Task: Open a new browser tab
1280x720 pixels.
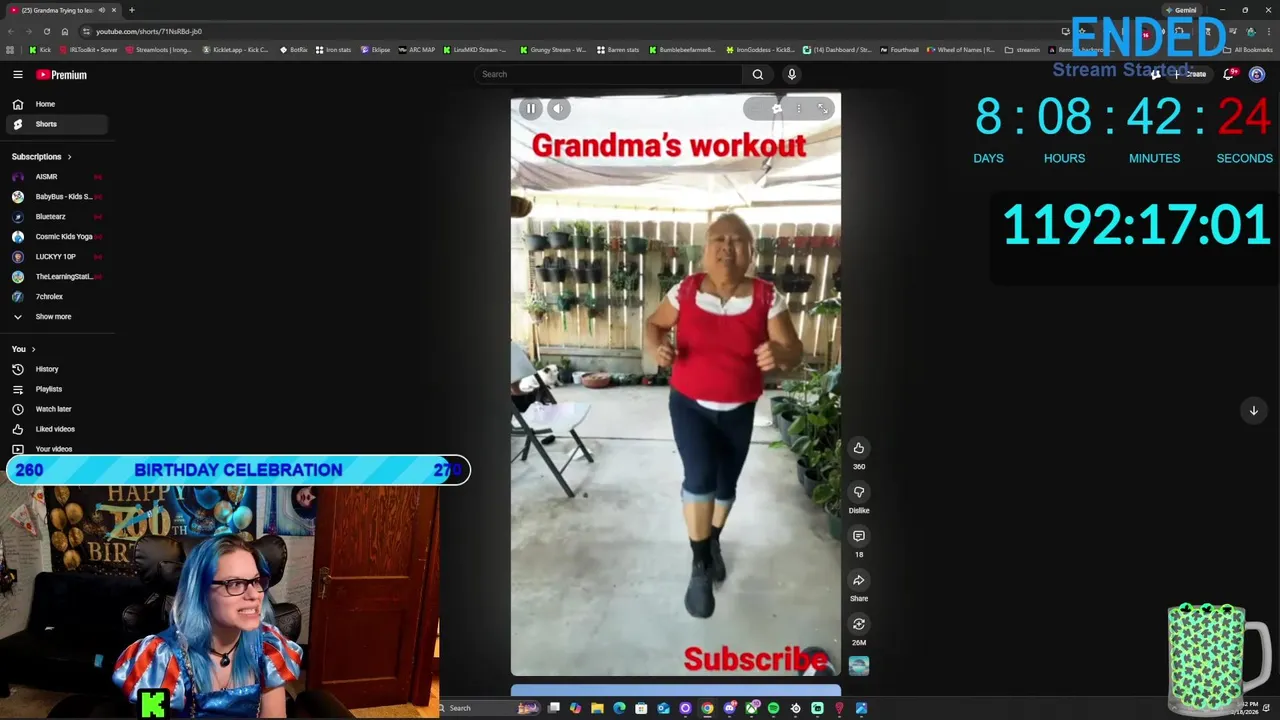Action: point(132,10)
